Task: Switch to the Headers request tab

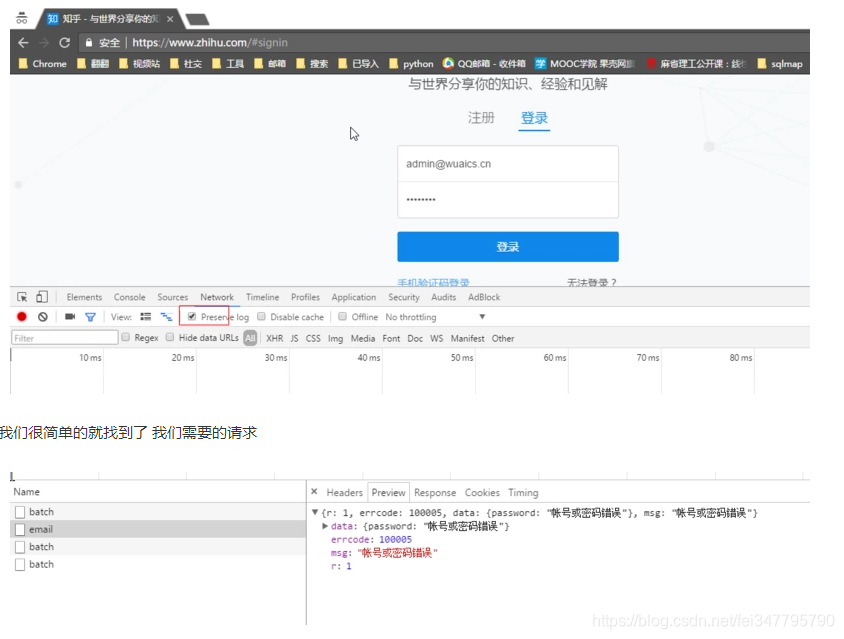Action: [x=344, y=493]
